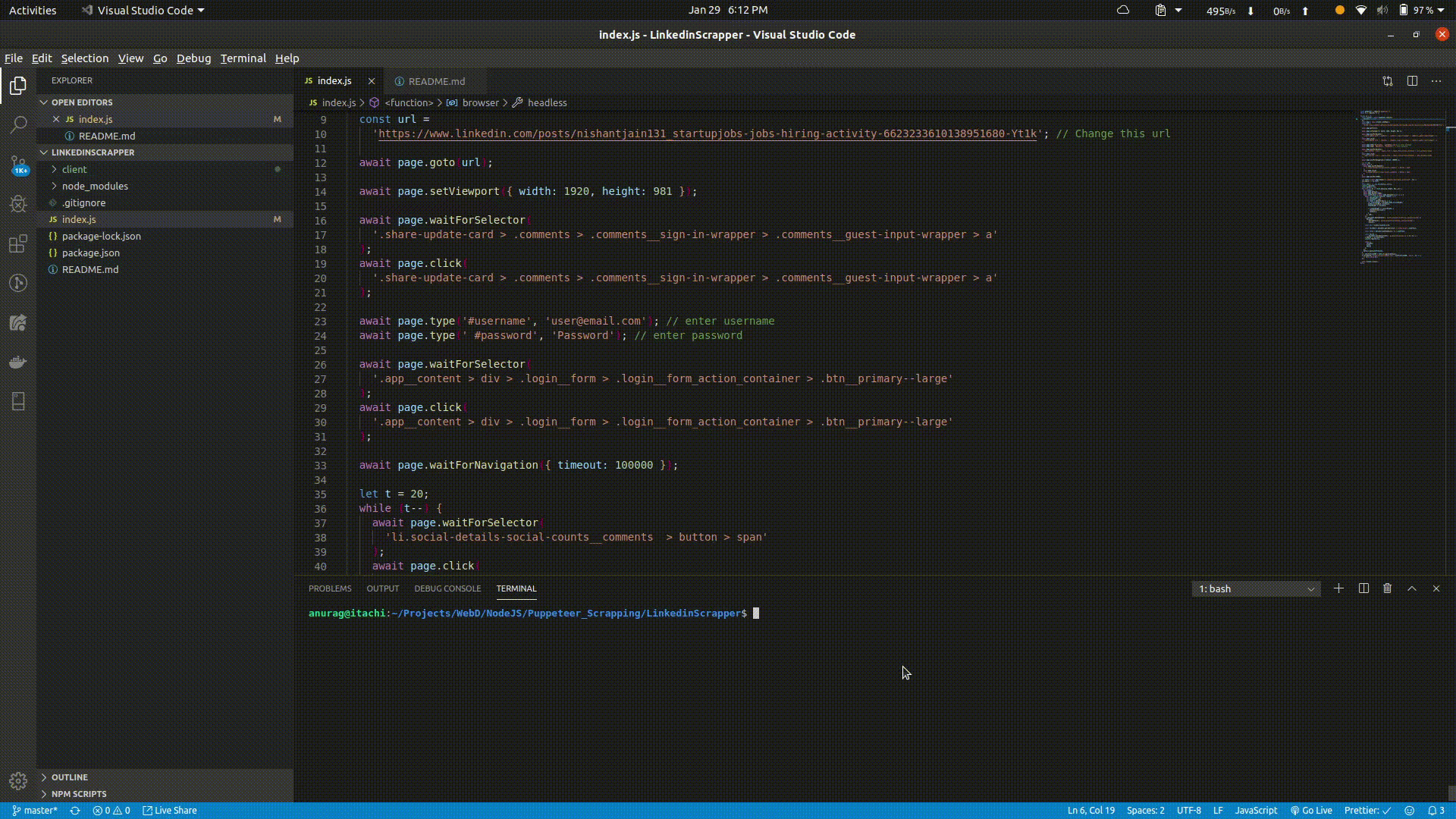Image resolution: width=1456 pixels, height=819 pixels.
Task: Open the feedback smiley in status bar
Action: point(1410,811)
